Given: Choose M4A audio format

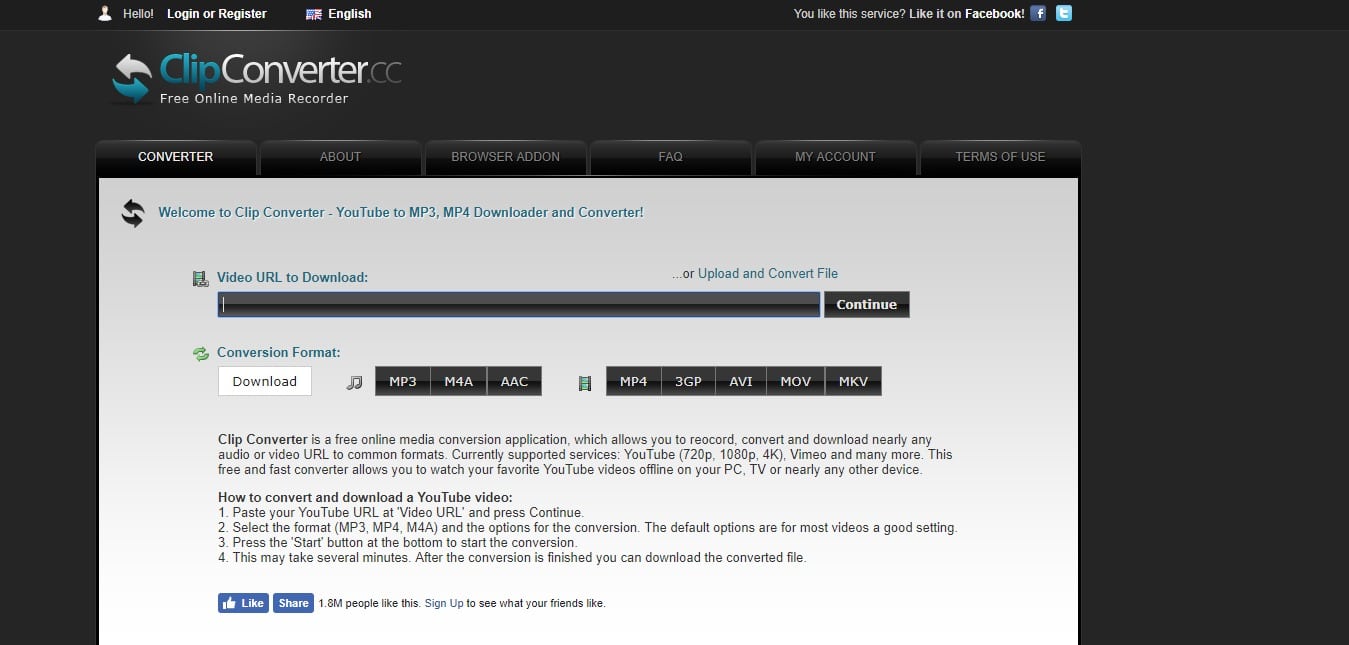Looking at the screenshot, I should (x=459, y=381).
